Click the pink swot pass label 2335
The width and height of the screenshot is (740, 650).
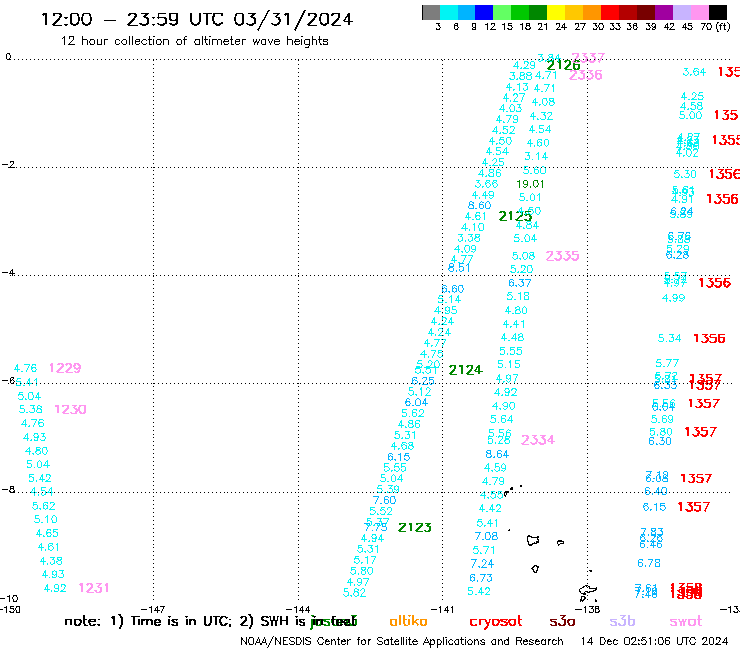[x=562, y=256]
